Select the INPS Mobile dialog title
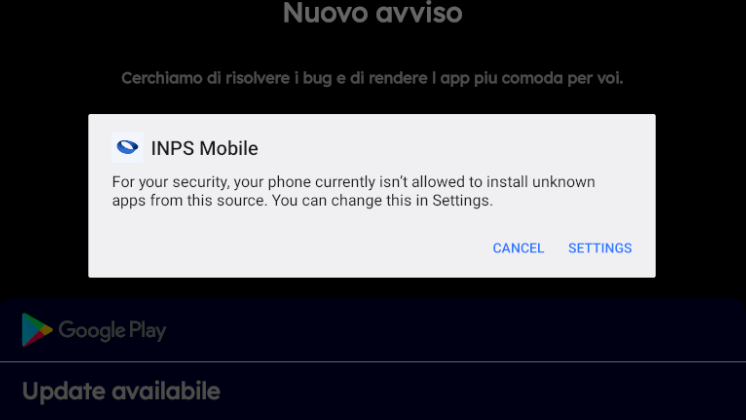The image size is (746, 420). pyautogui.click(x=205, y=148)
